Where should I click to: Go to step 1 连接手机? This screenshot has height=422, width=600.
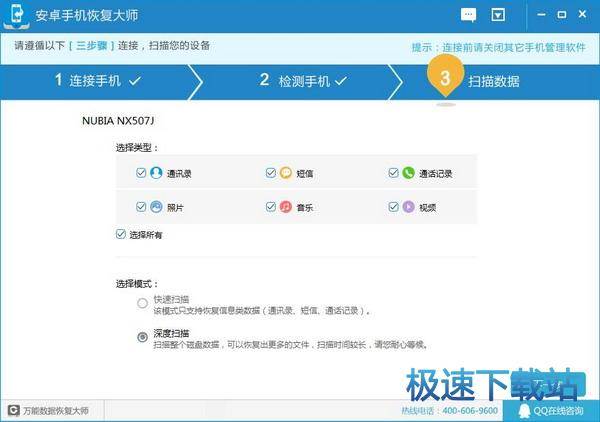98,81
